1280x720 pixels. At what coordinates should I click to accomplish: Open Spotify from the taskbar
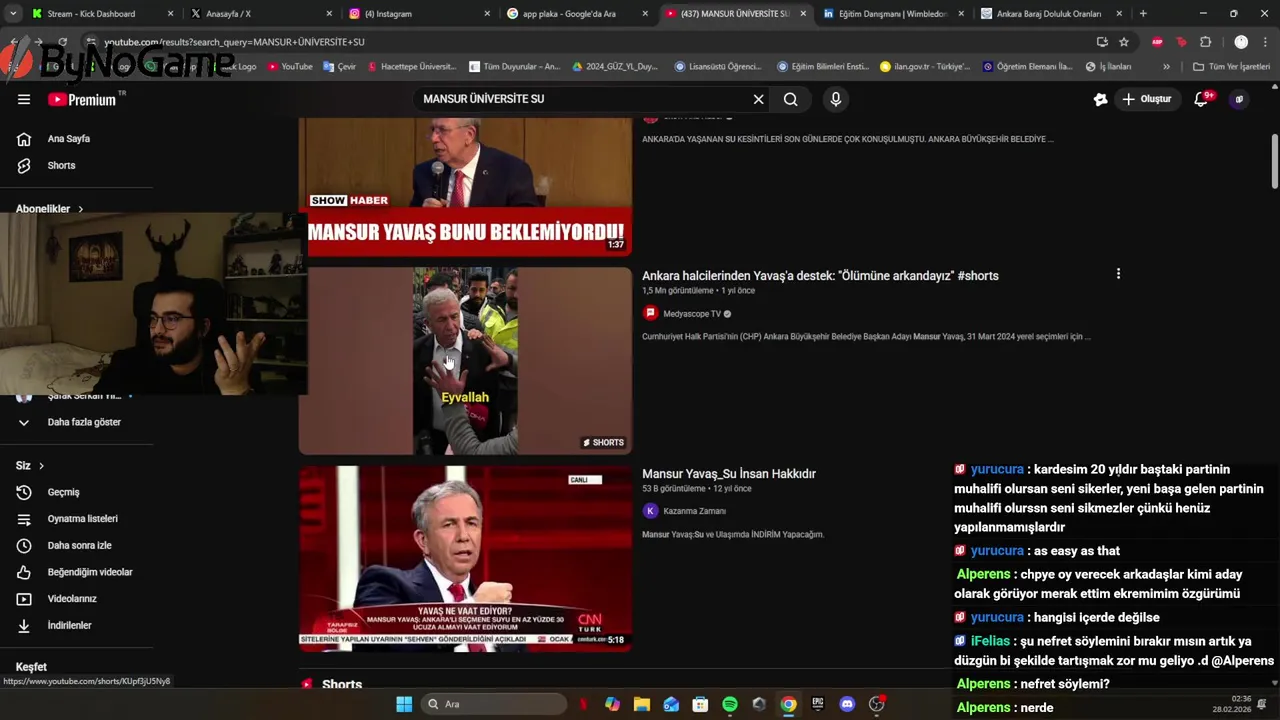[730, 704]
